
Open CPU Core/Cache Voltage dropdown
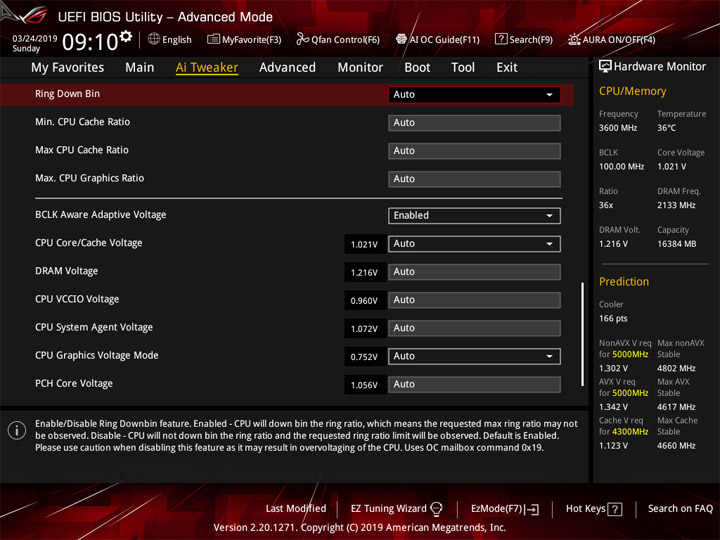click(x=474, y=244)
